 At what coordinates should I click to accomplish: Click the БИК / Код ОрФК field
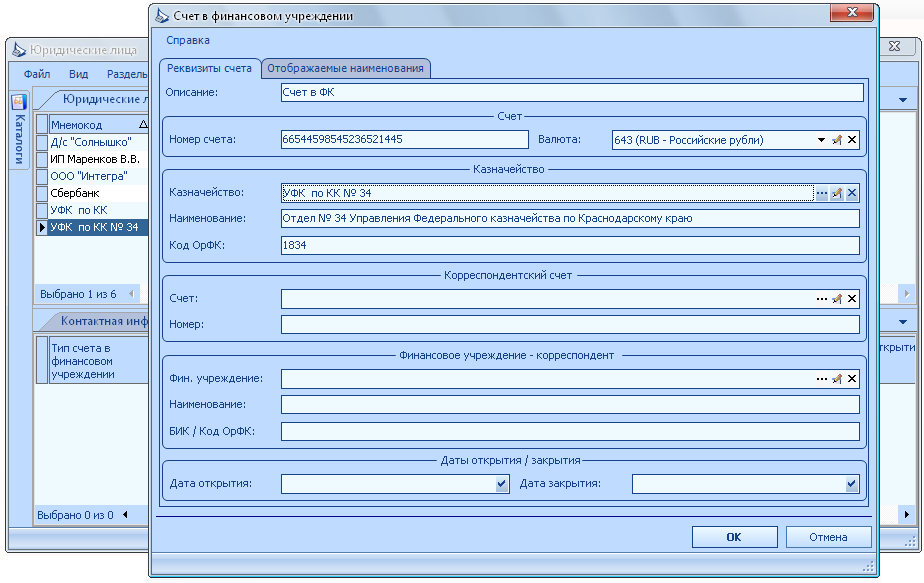point(570,431)
